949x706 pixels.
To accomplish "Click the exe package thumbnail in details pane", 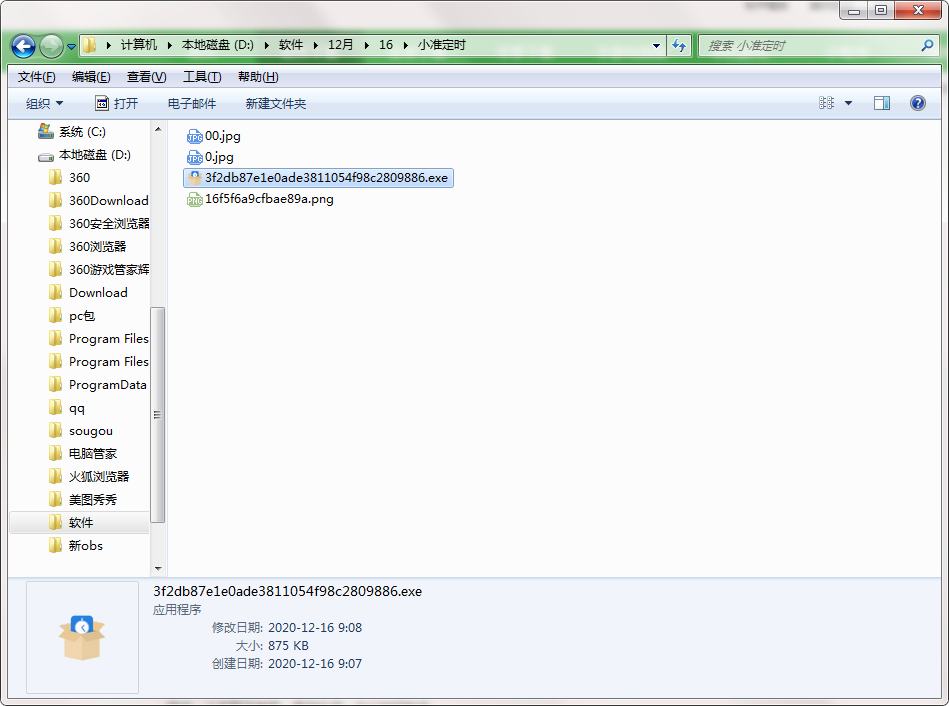I will pos(82,637).
